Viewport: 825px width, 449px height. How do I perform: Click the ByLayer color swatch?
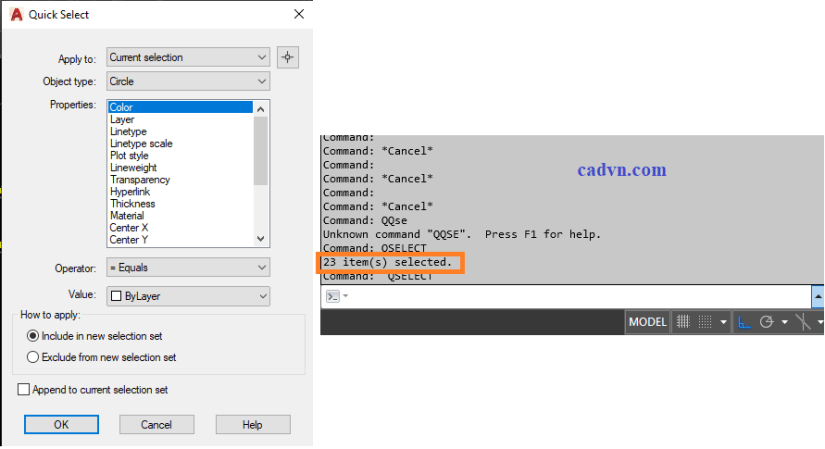[x=116, y=296]
